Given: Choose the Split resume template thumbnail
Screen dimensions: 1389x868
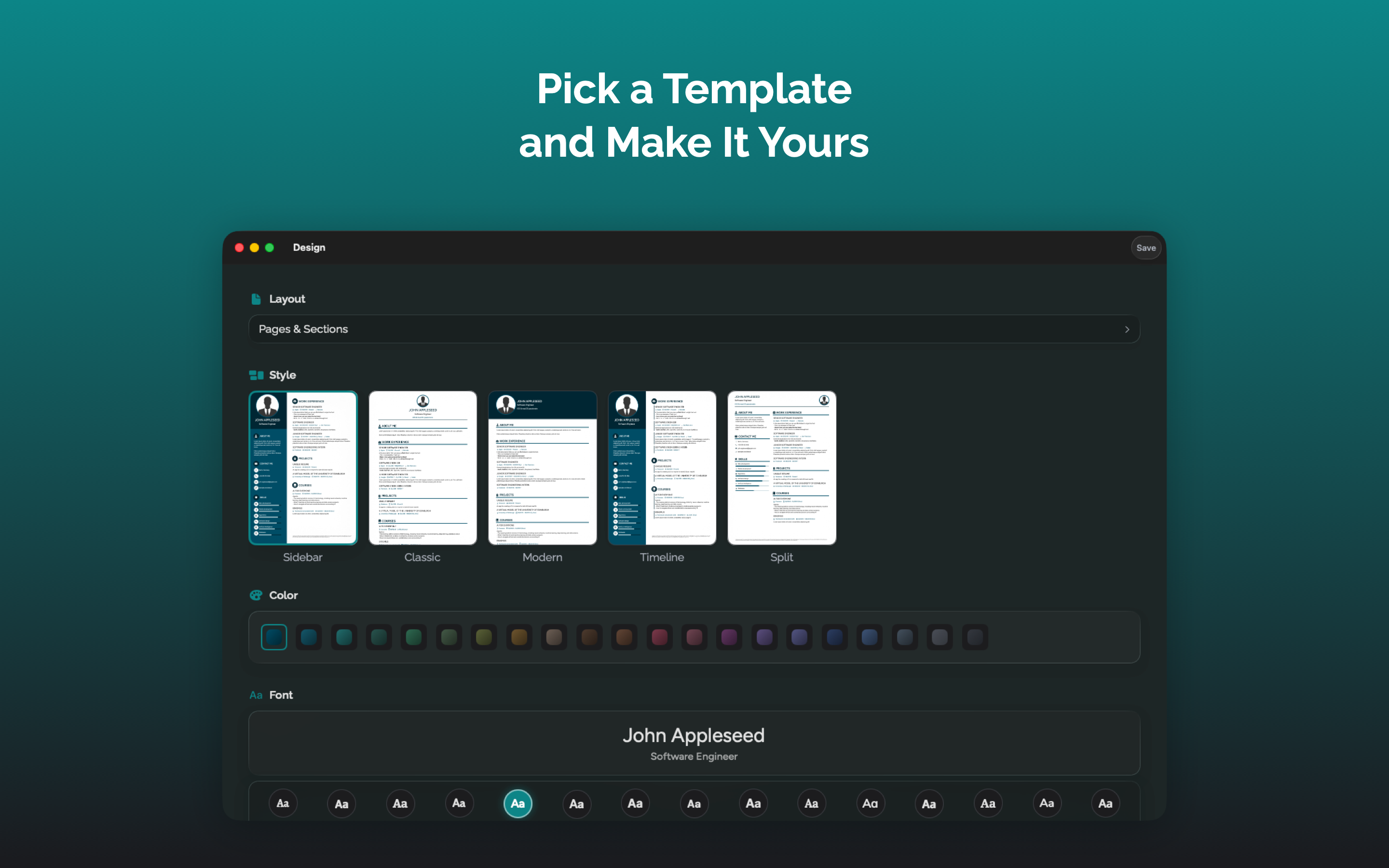Looking at the screenshot, I should pyautogui.click(x=782, y=468).
